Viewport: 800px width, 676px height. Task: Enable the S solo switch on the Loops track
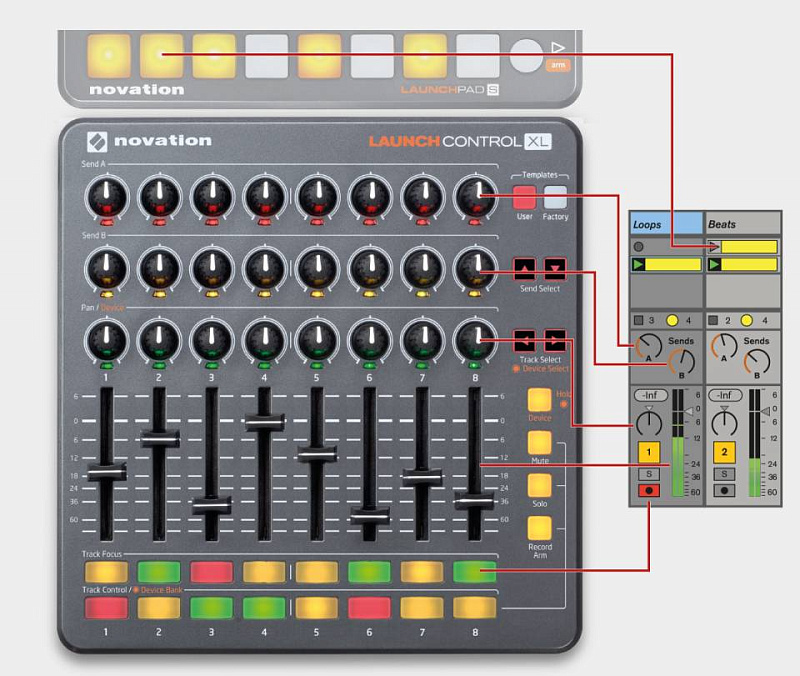click(649, 472)
